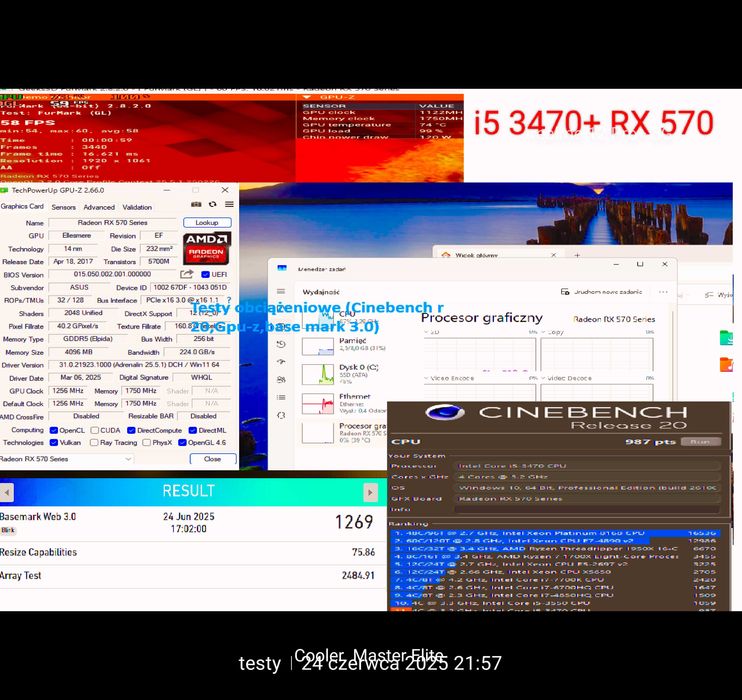Click the Basemark score 1269
The image size is (742, 700).
coord(354,522)
